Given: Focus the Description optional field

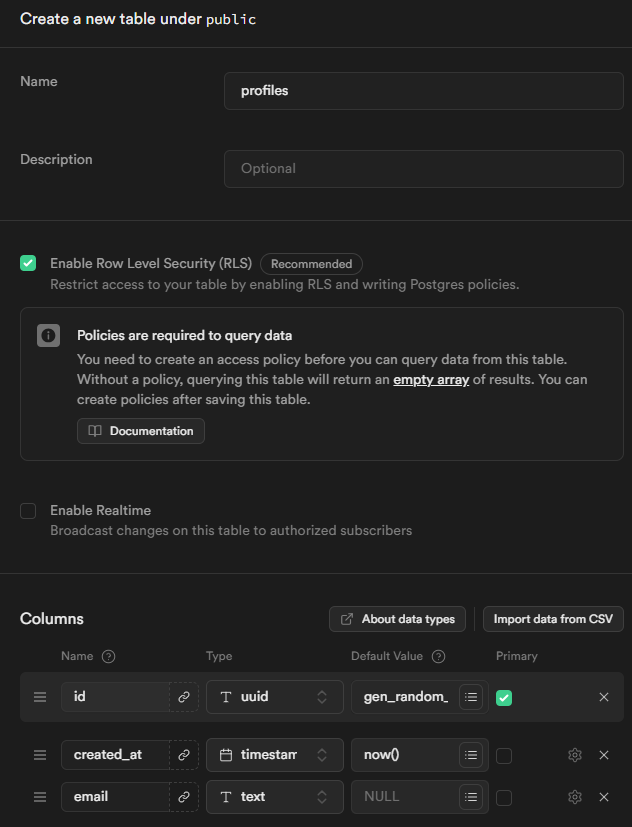Looking at the screenshot, I should (x=424, y=169).
